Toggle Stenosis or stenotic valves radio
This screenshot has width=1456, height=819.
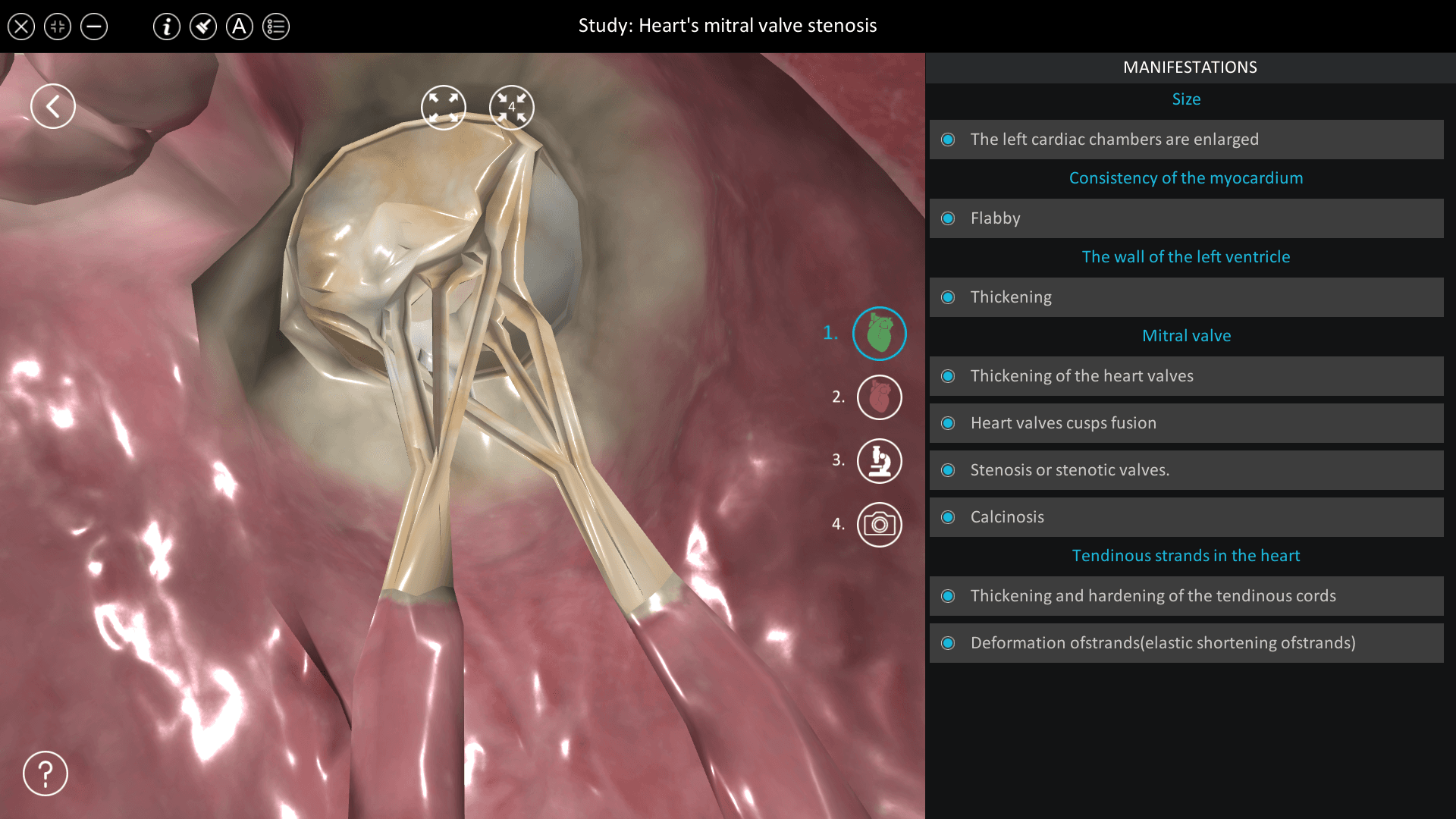948,470
